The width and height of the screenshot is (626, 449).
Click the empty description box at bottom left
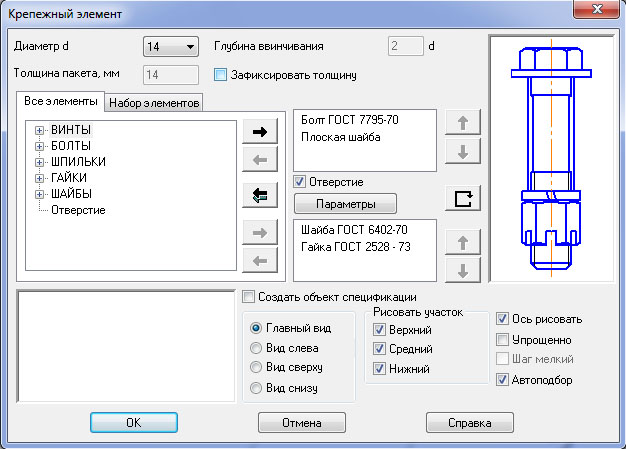126,346
